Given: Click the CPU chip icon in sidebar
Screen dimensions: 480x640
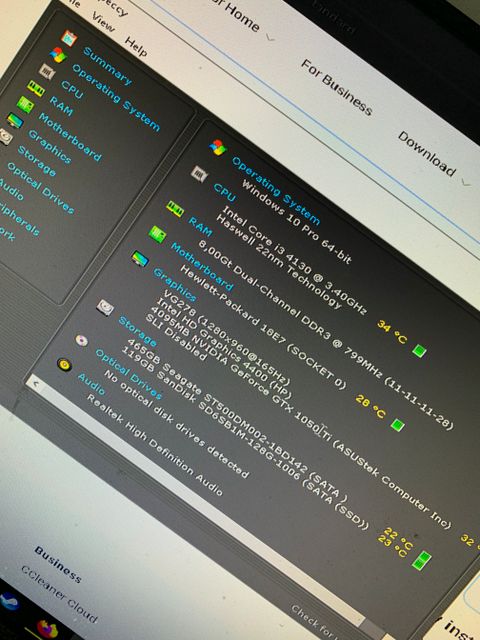Looking at the screenshot, I should click(x=47, y=71).
